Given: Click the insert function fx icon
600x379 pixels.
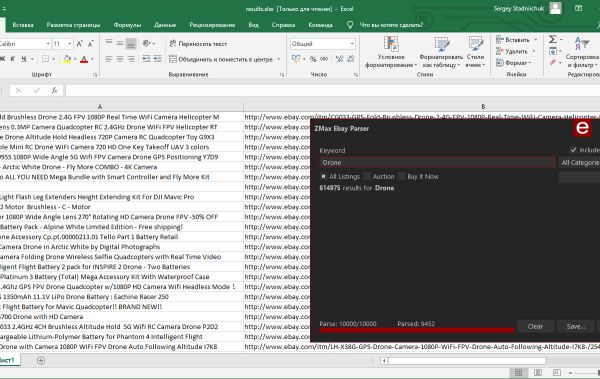Looking at the screenshot, I should point(54,90).
